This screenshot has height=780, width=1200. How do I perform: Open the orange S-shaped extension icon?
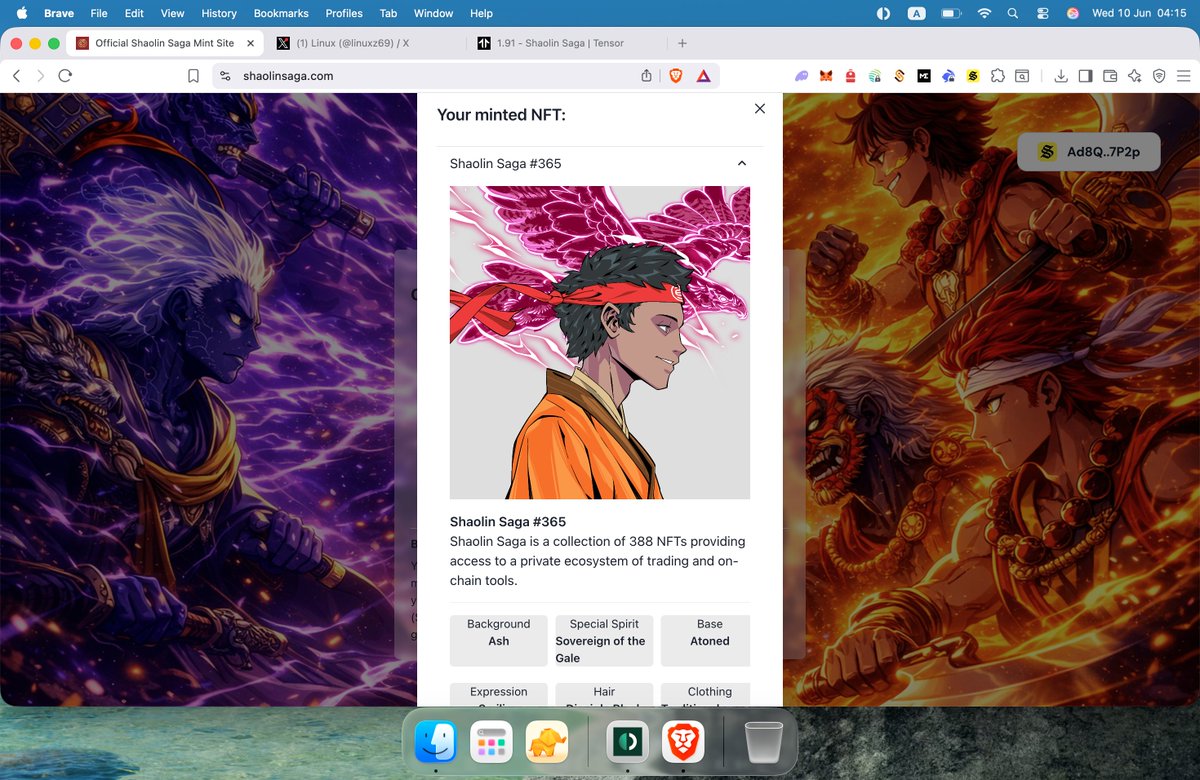[x=899, y=76]
